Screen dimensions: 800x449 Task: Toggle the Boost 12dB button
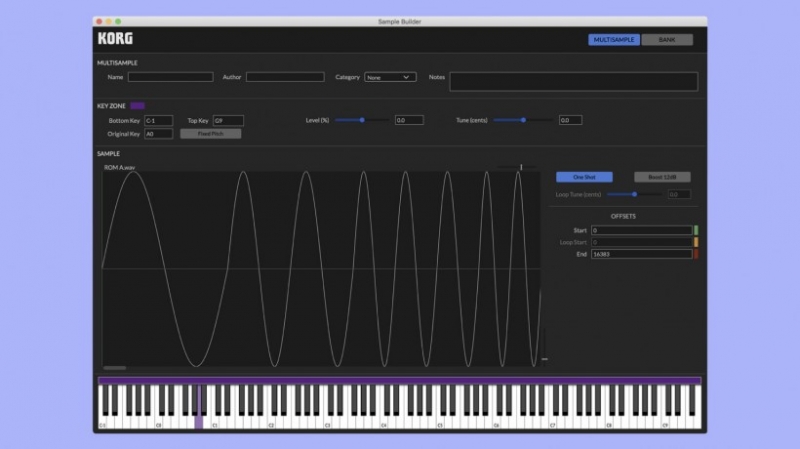point(662,177)
